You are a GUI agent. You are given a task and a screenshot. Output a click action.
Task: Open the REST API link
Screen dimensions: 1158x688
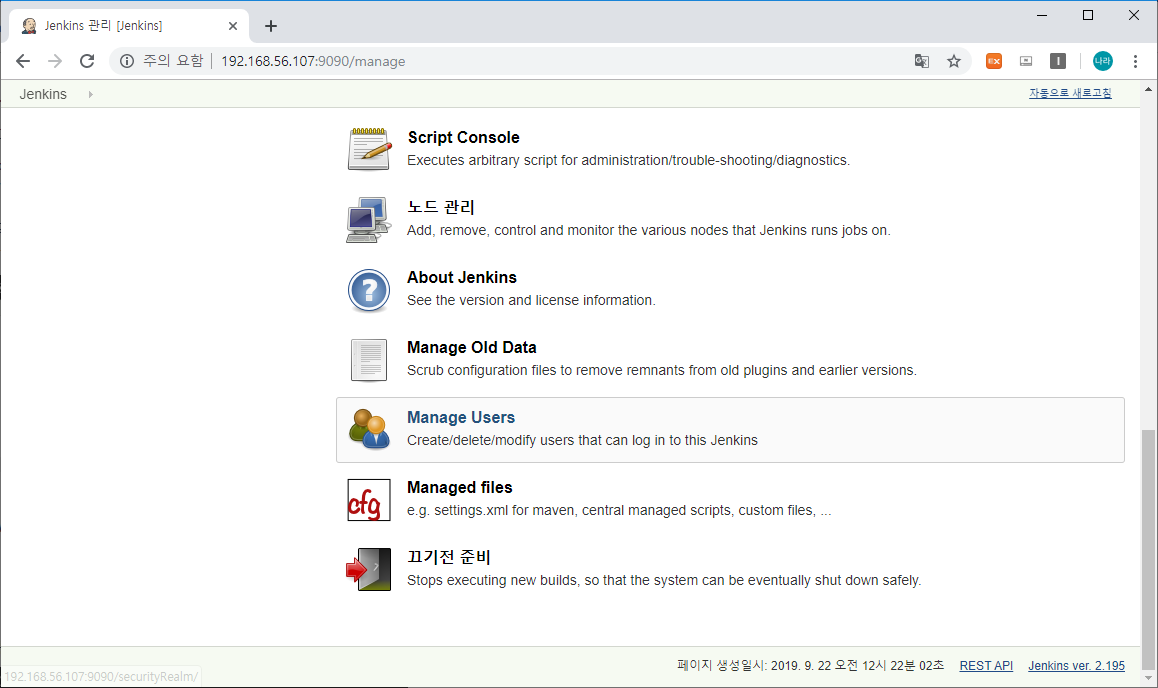[986, 666]
